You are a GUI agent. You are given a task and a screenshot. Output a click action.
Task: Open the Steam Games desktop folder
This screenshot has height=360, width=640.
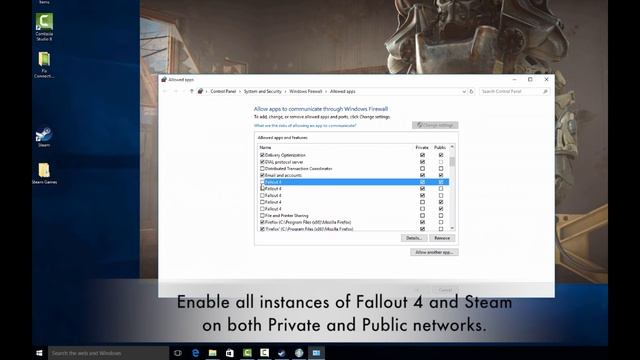point(44,173)
